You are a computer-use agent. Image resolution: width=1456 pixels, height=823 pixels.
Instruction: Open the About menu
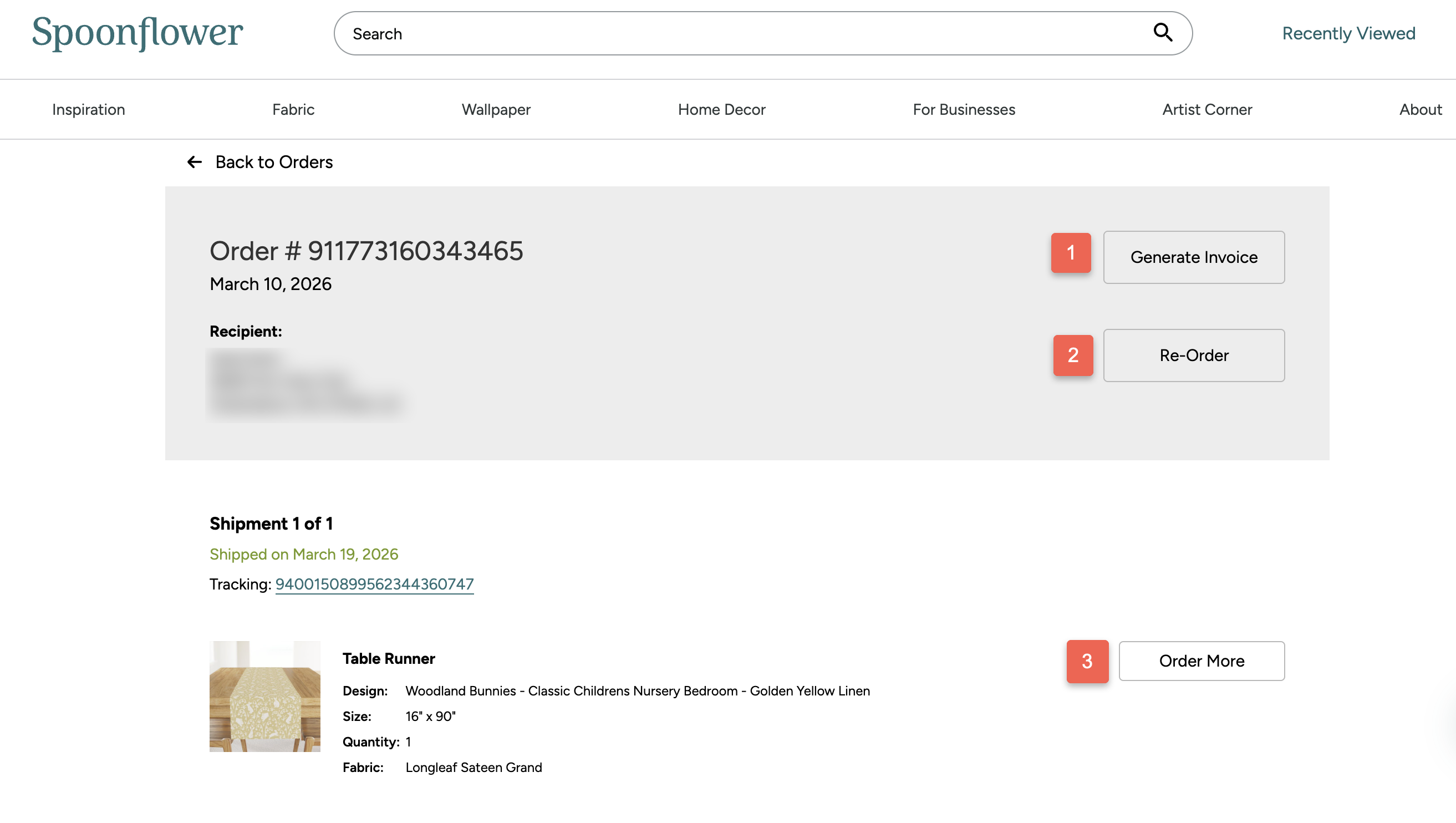[x=1420, y=110]
